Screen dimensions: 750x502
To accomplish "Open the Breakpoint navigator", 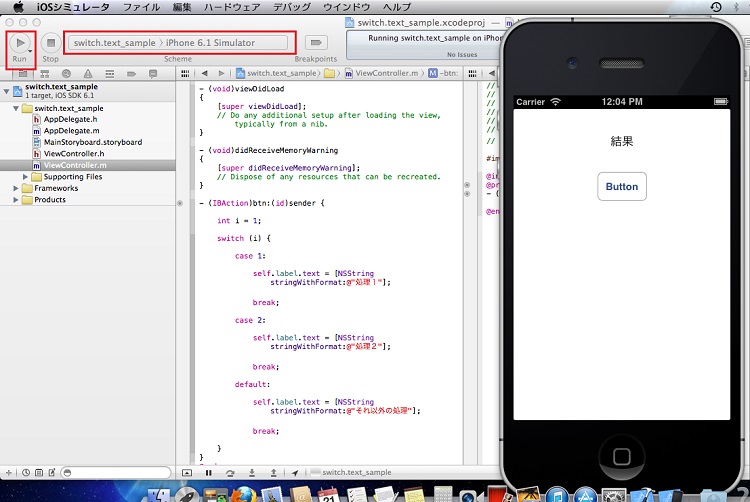I will tap(132, 74).
